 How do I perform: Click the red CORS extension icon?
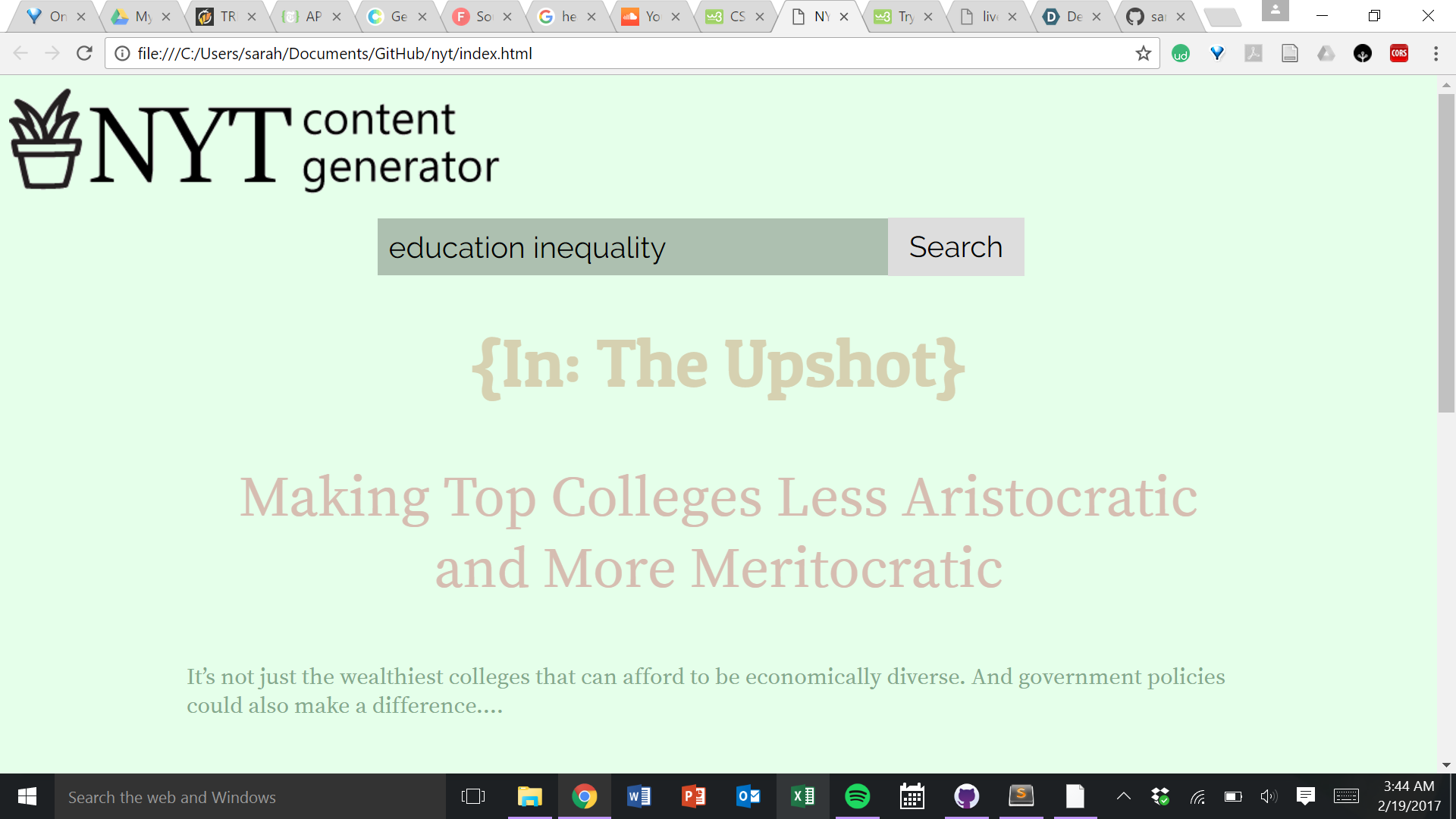coord(1398,53)
